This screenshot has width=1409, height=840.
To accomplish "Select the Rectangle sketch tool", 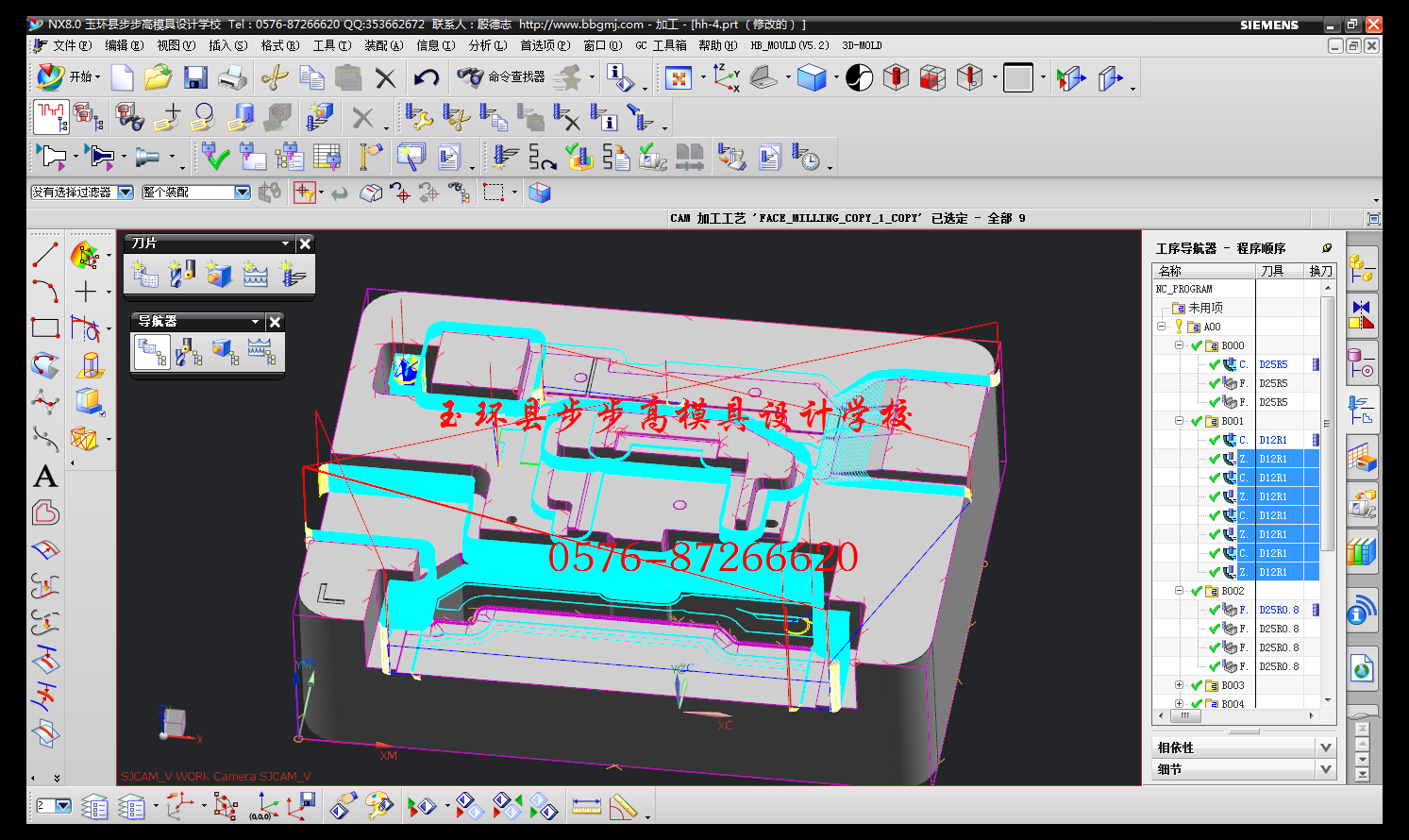I will pos(45,328).
